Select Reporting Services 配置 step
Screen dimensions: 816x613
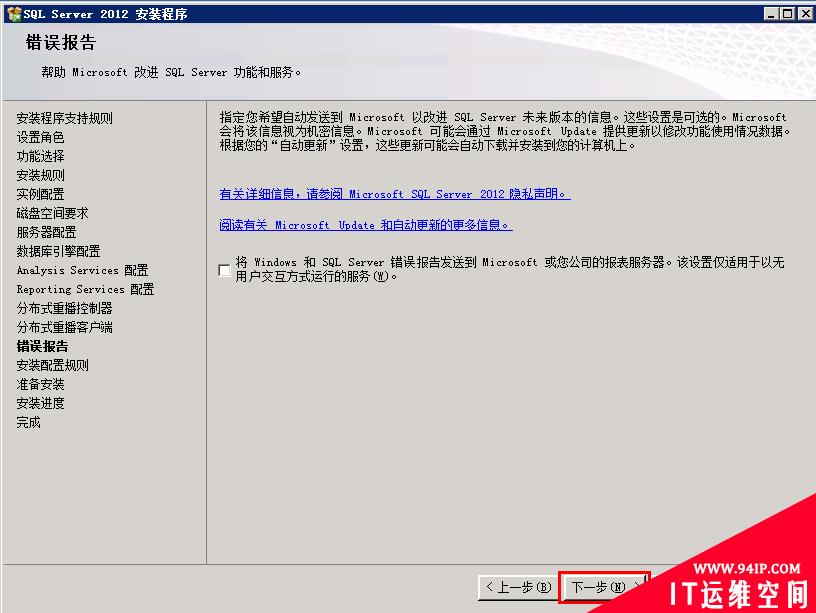(85, 289)
